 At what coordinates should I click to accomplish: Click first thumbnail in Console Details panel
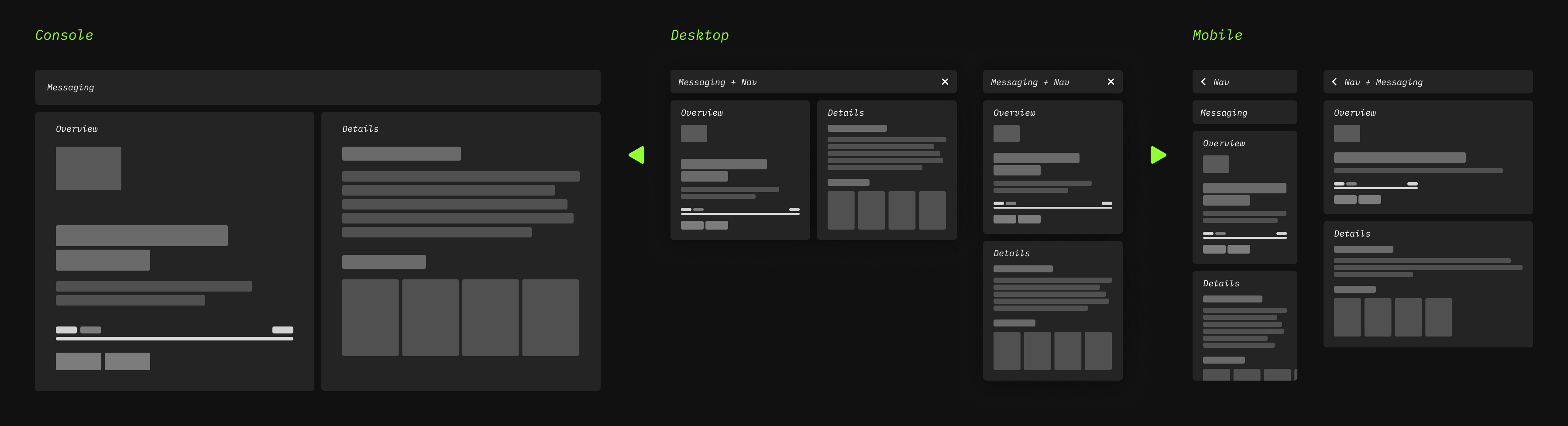370,318
